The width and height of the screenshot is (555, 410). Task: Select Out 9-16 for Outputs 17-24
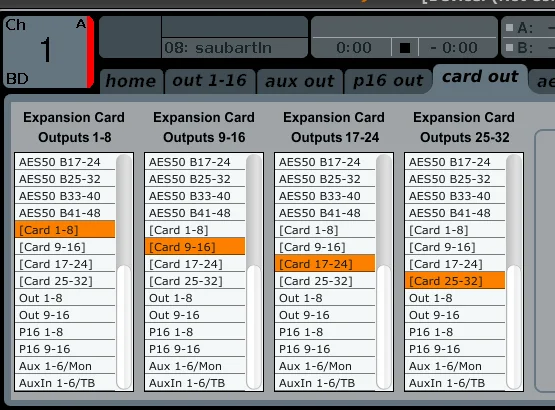click(325, 315)
